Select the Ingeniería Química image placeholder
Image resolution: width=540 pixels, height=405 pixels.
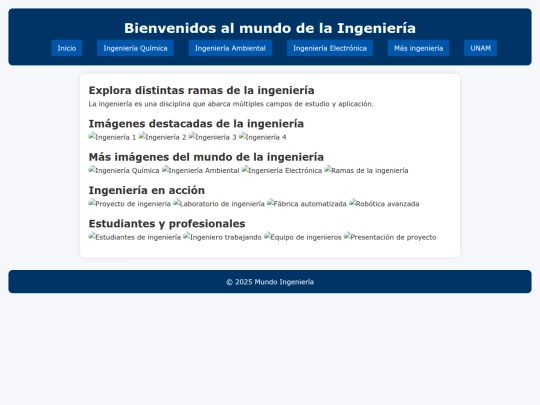coord(124,170)
